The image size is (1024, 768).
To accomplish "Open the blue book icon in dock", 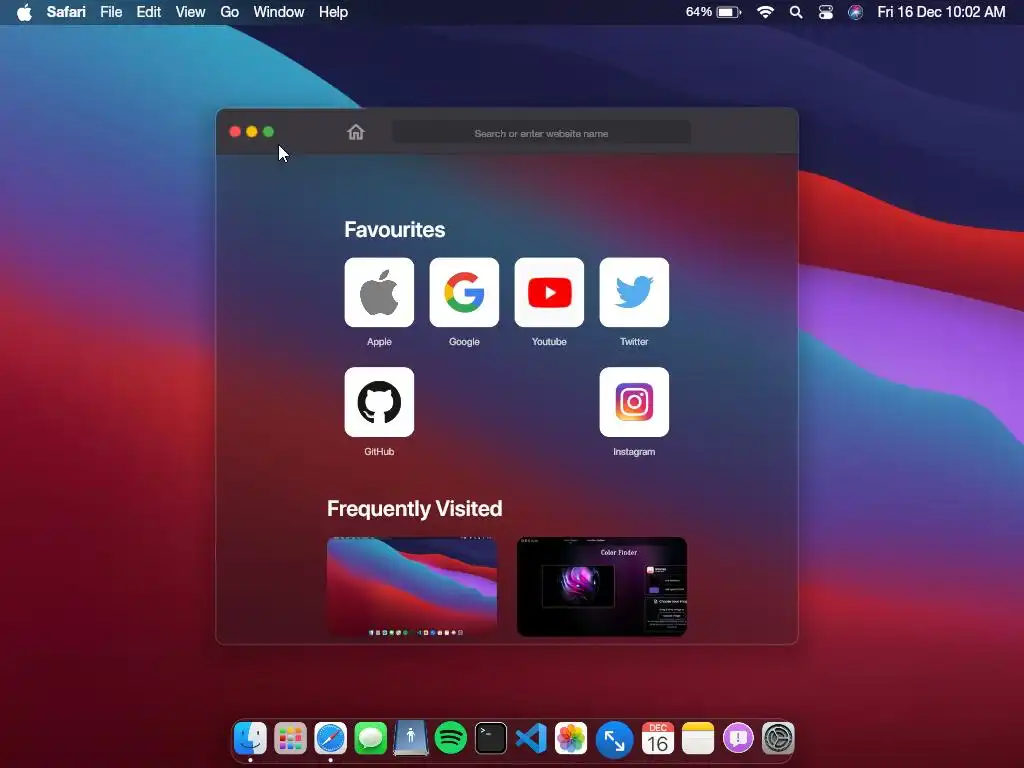I will pos(410,738).
